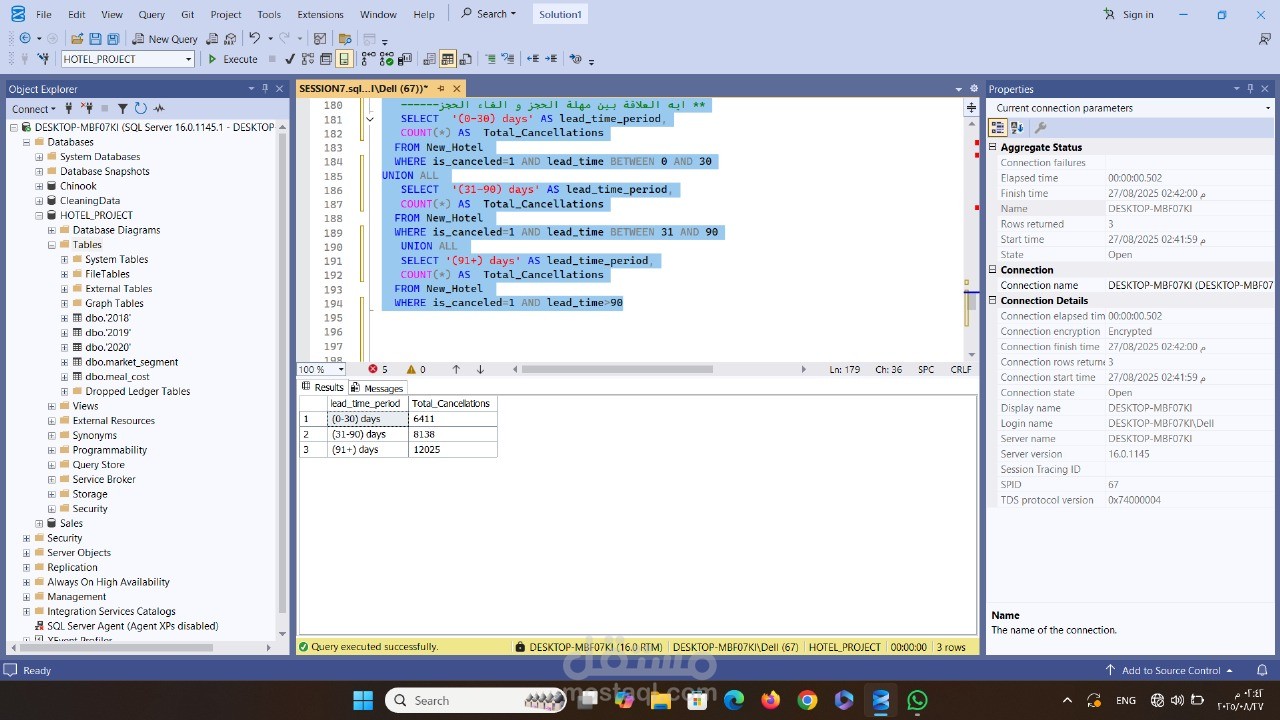Open the Git menu
Screen dimensions: 1280x720
188,14
